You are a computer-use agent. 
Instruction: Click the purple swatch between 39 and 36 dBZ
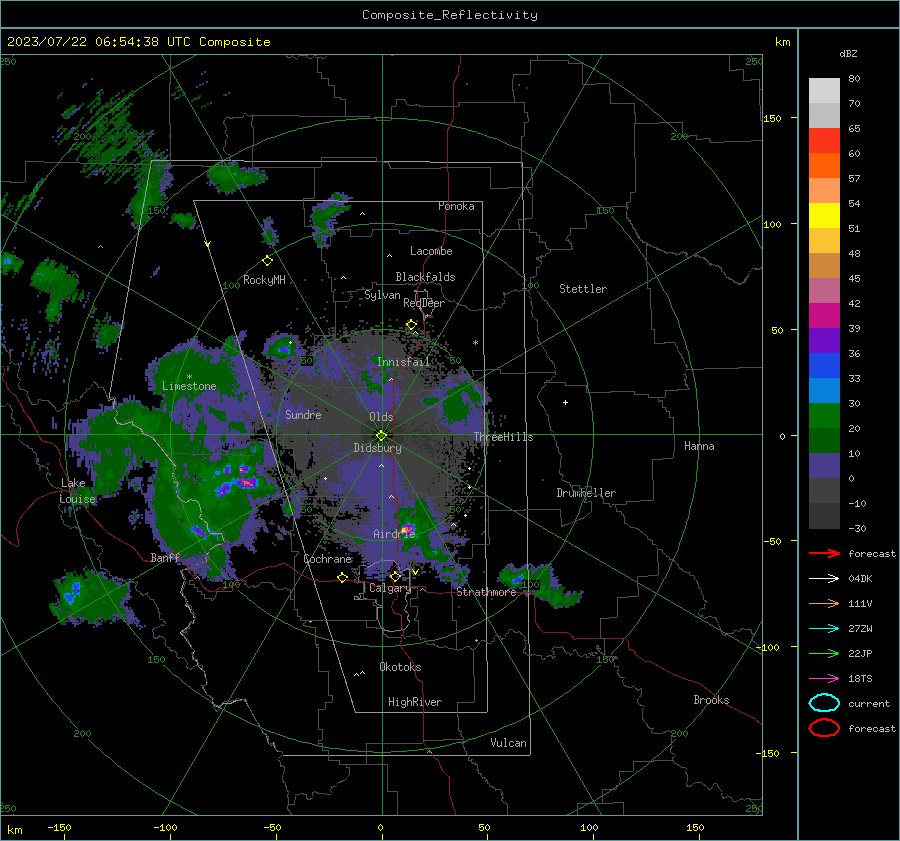(824, 340)
